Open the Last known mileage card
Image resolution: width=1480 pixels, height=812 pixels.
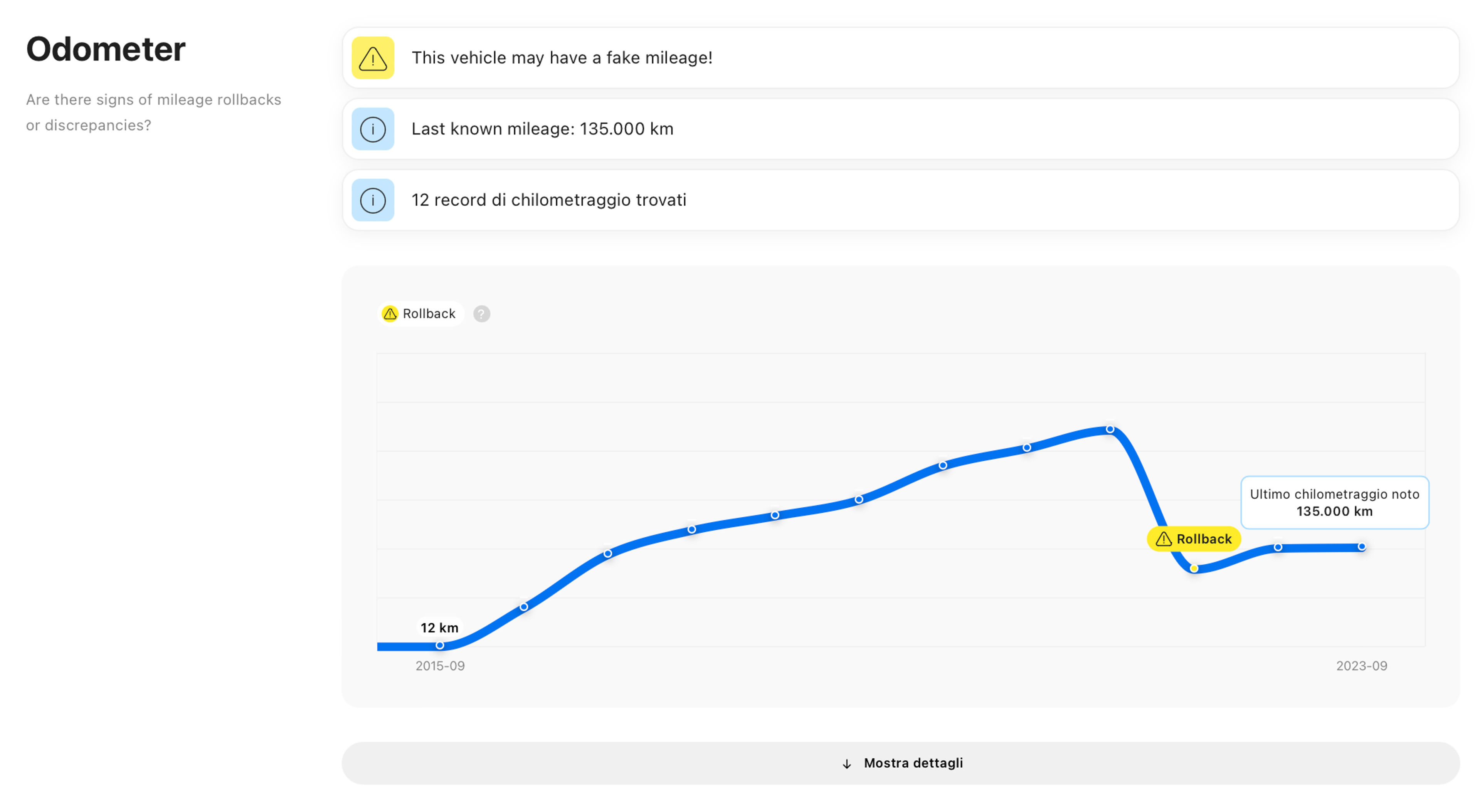(x=900, y=129)
